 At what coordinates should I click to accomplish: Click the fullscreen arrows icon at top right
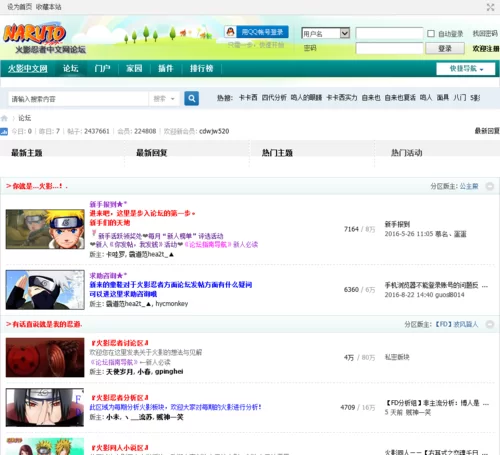click(490, 7)
